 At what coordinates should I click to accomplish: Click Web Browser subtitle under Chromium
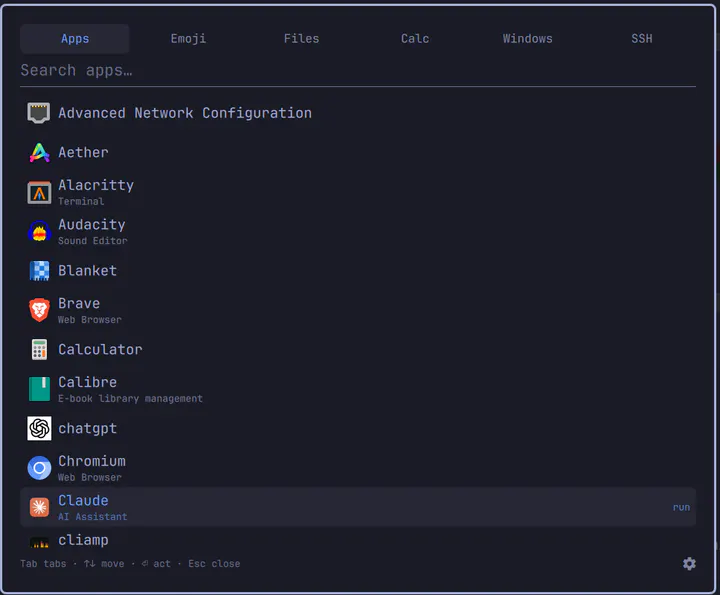pyautogui.click(x=90, y=477)
